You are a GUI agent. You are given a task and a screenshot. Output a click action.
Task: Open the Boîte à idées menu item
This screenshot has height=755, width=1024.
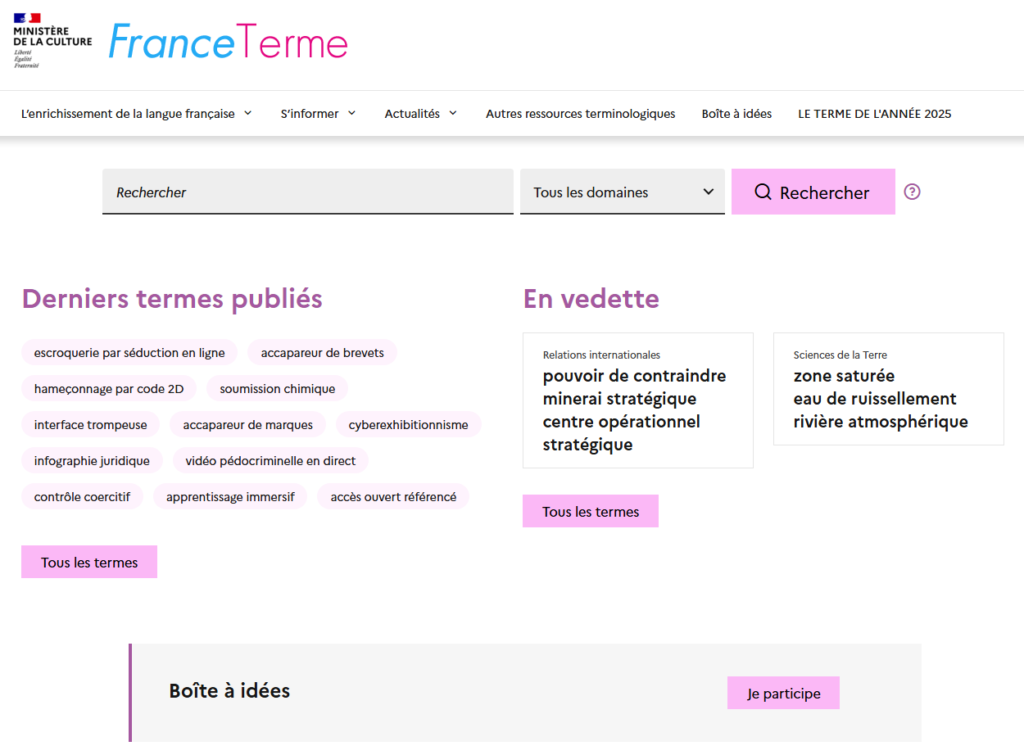coord(736,114)
